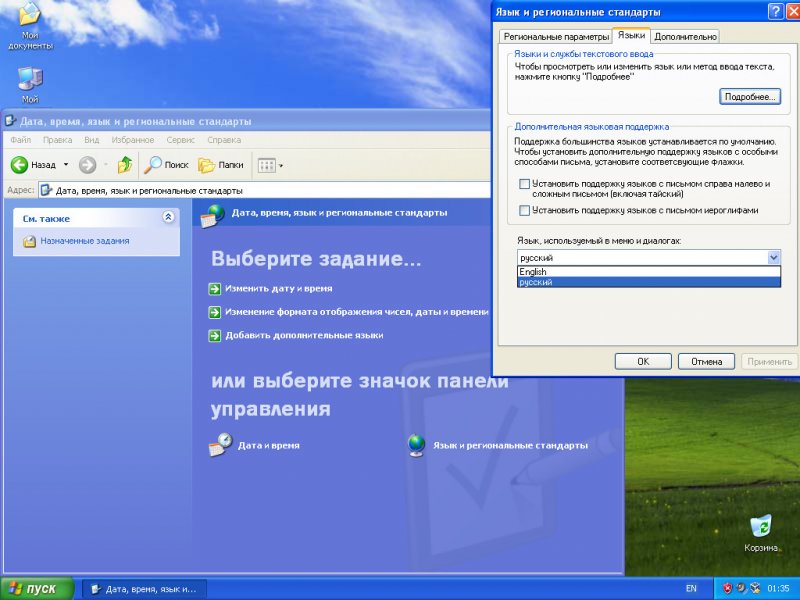
Task: Click the Up folder toolbar icon
Action: (x=125, y=165)
